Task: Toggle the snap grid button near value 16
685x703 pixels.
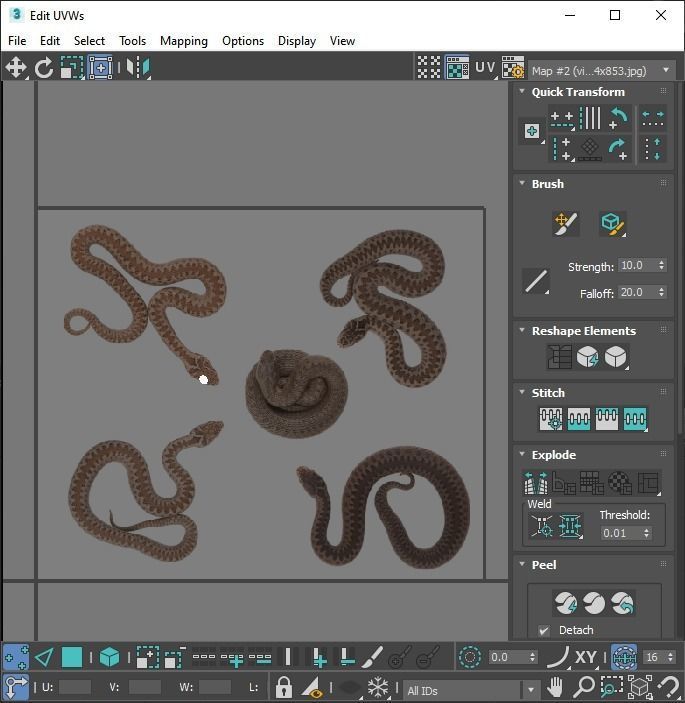Action: pos(624,657)
